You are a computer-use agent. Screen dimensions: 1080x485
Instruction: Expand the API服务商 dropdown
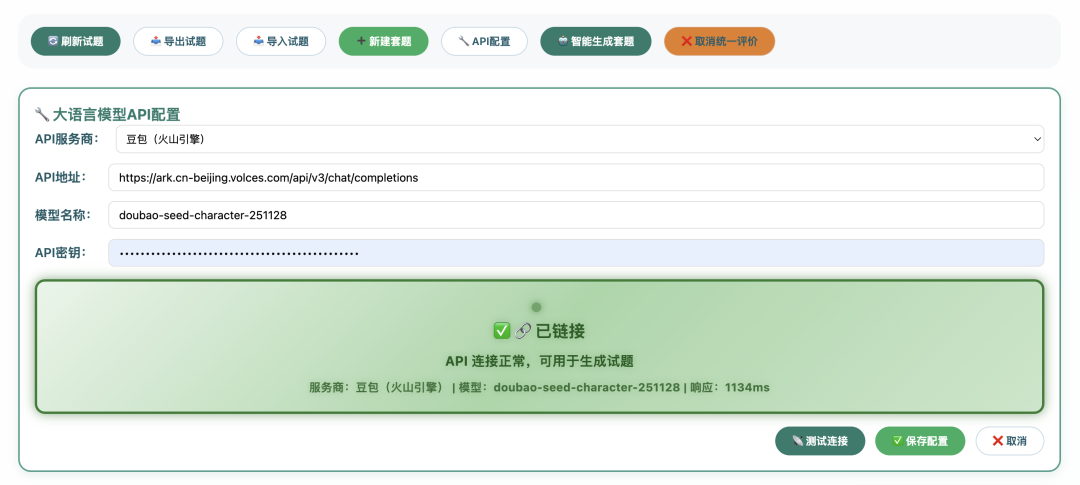click(x=580, y=139)
